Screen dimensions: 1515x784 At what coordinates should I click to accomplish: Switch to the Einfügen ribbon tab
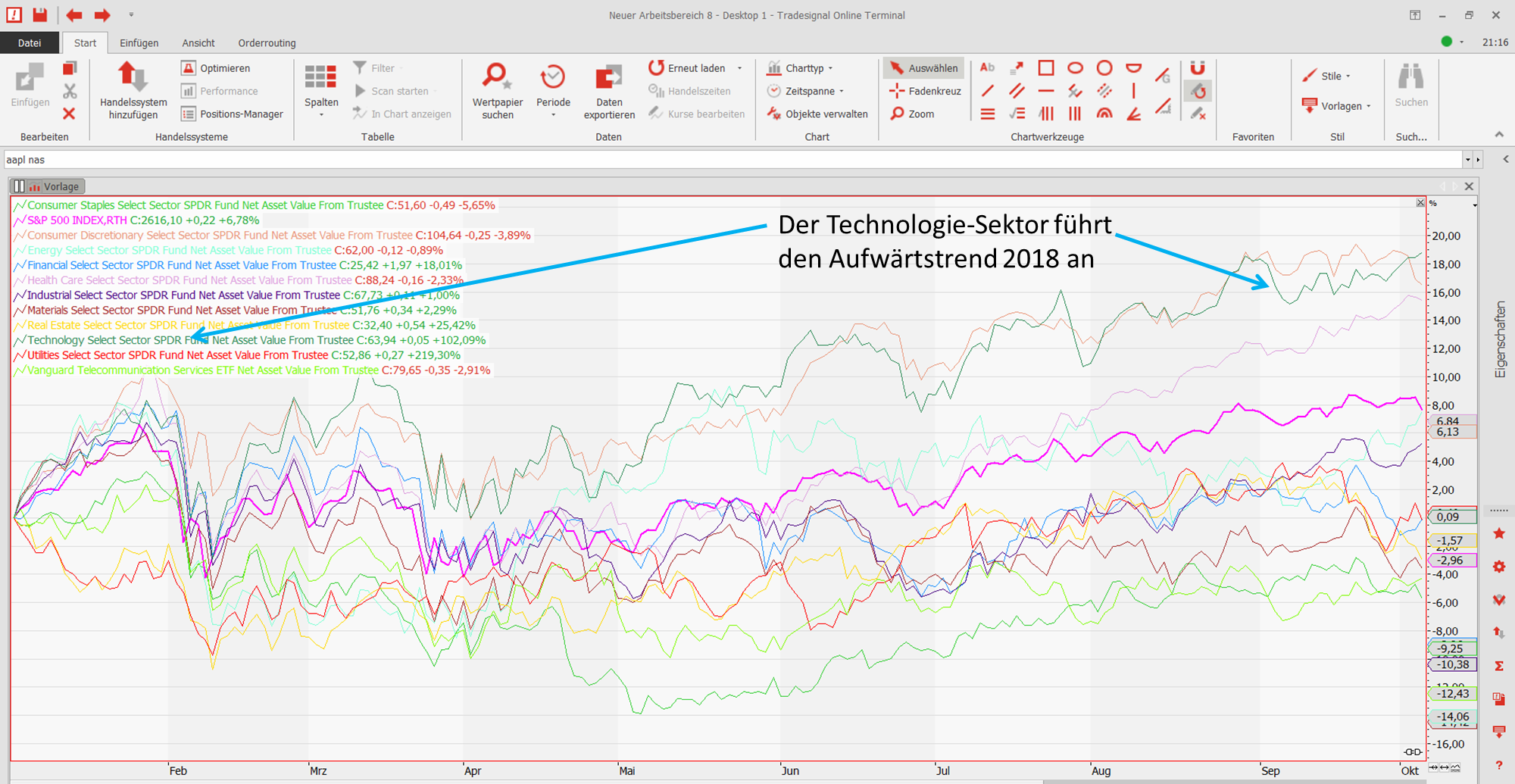pyautogui.click(x=139, y=43)
